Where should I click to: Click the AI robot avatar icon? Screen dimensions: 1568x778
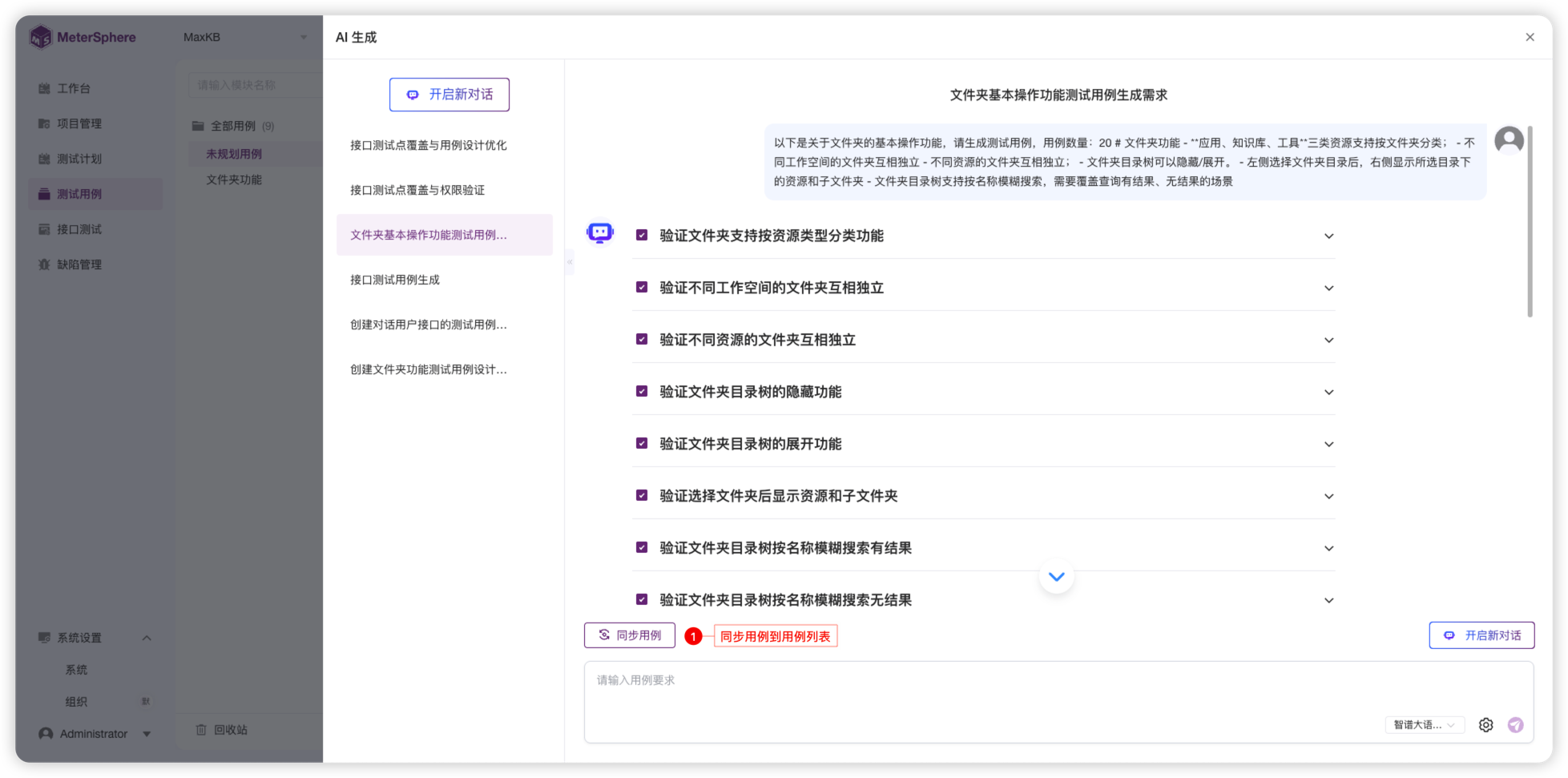point(600,232)
